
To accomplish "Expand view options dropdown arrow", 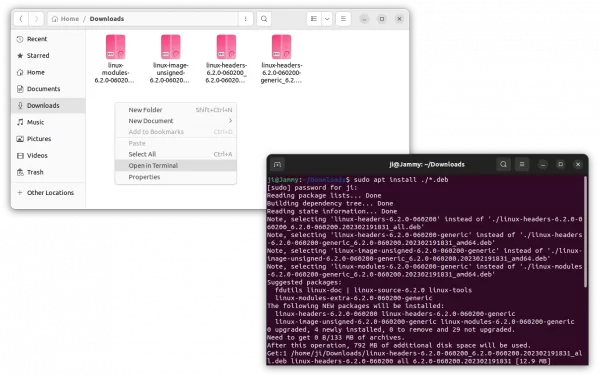I will point(327,19).
